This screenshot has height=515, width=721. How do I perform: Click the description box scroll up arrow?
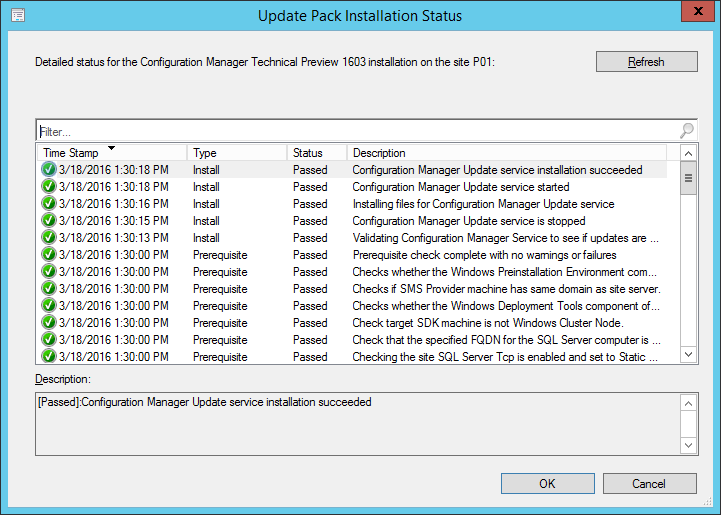[x=688, y=404]
